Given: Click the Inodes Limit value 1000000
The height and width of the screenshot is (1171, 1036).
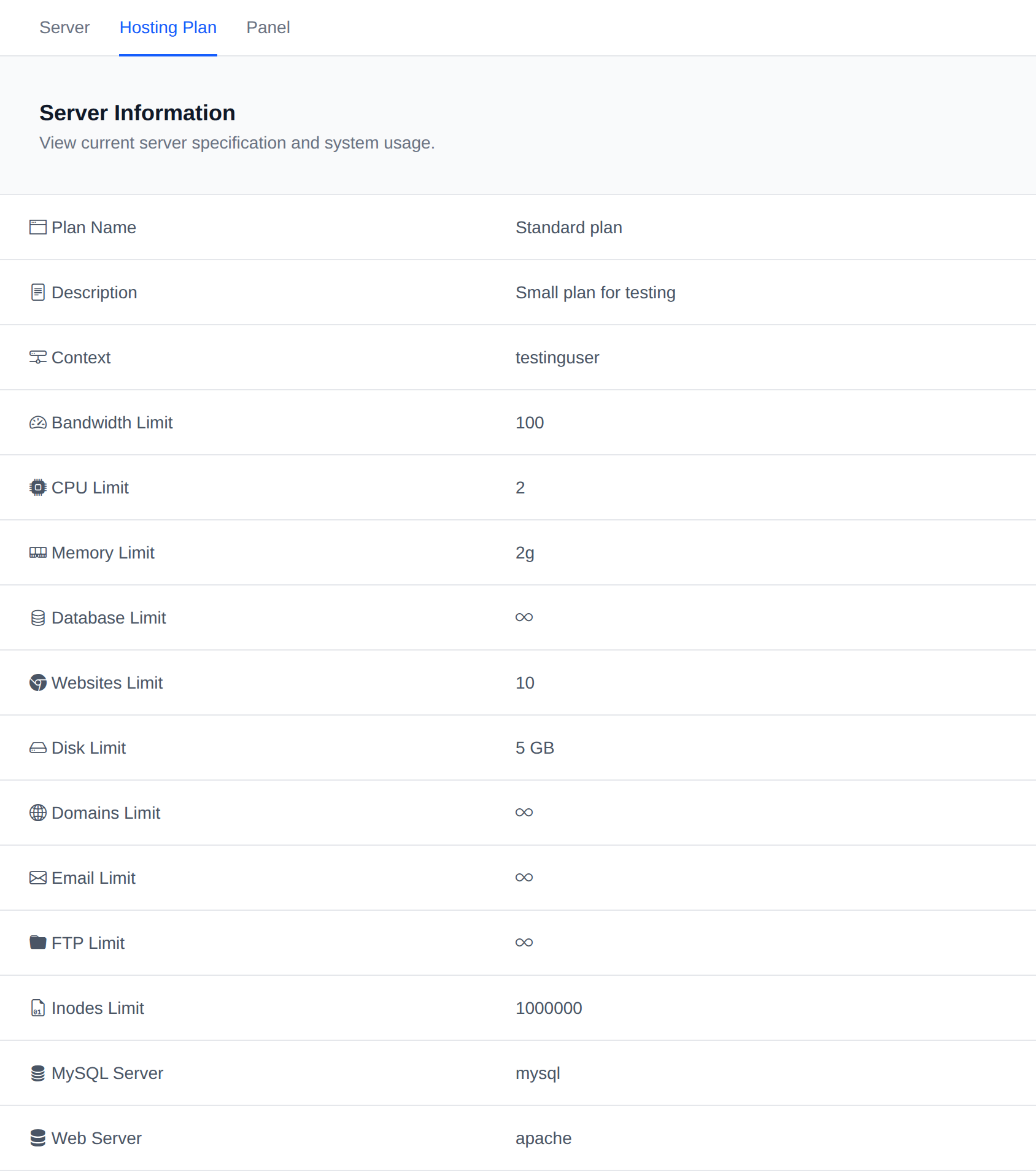Looking at the screenshot, I should coord(549,1008).
